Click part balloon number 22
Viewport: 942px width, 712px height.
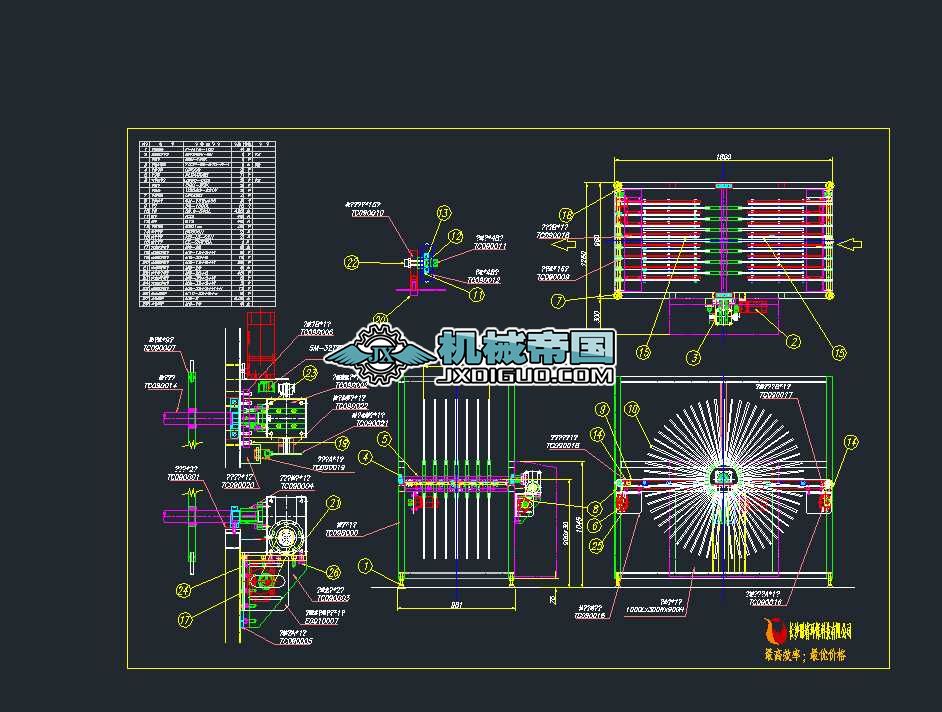point(351,263)
